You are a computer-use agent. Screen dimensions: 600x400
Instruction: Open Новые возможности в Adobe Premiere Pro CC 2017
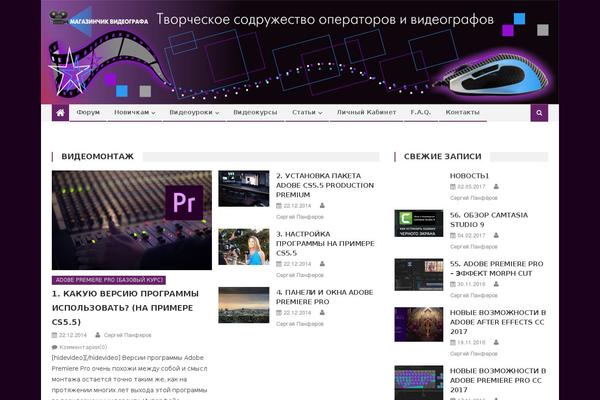pyautogui.click(x=498, y=380)
